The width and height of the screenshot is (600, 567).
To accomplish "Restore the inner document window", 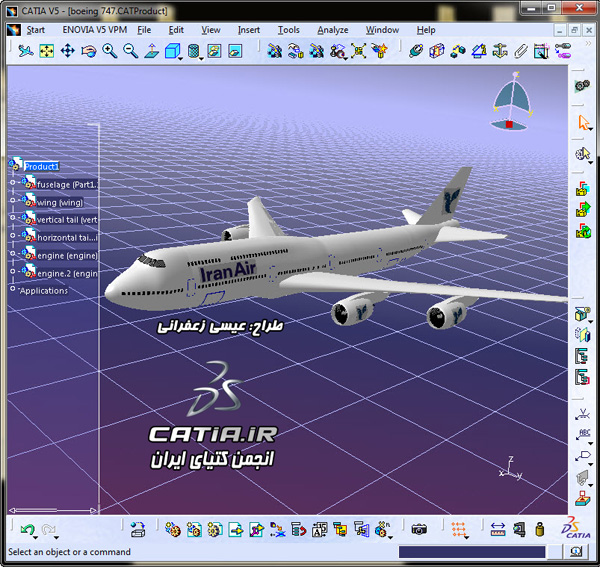I will click(x=574, y=30).
